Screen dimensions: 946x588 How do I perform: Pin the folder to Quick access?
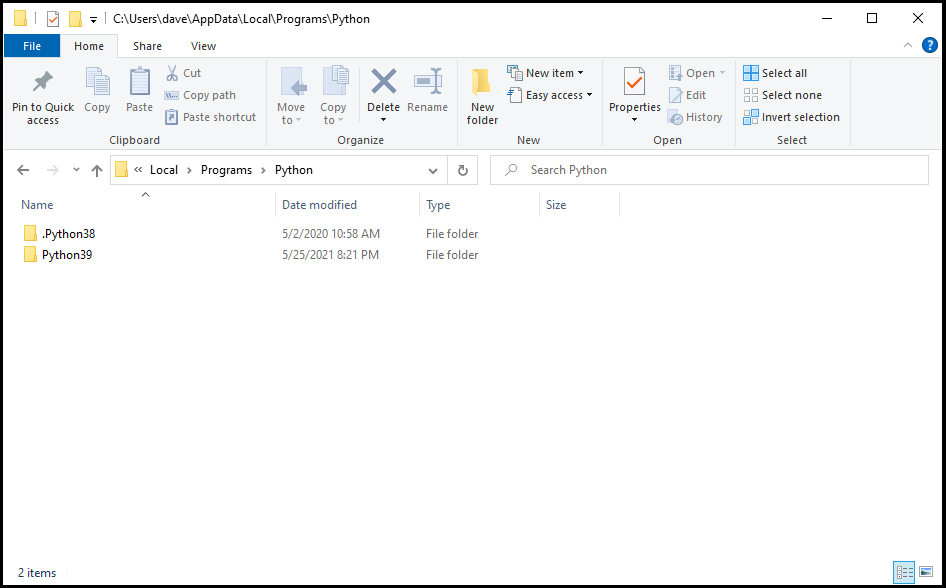point(43,96)
